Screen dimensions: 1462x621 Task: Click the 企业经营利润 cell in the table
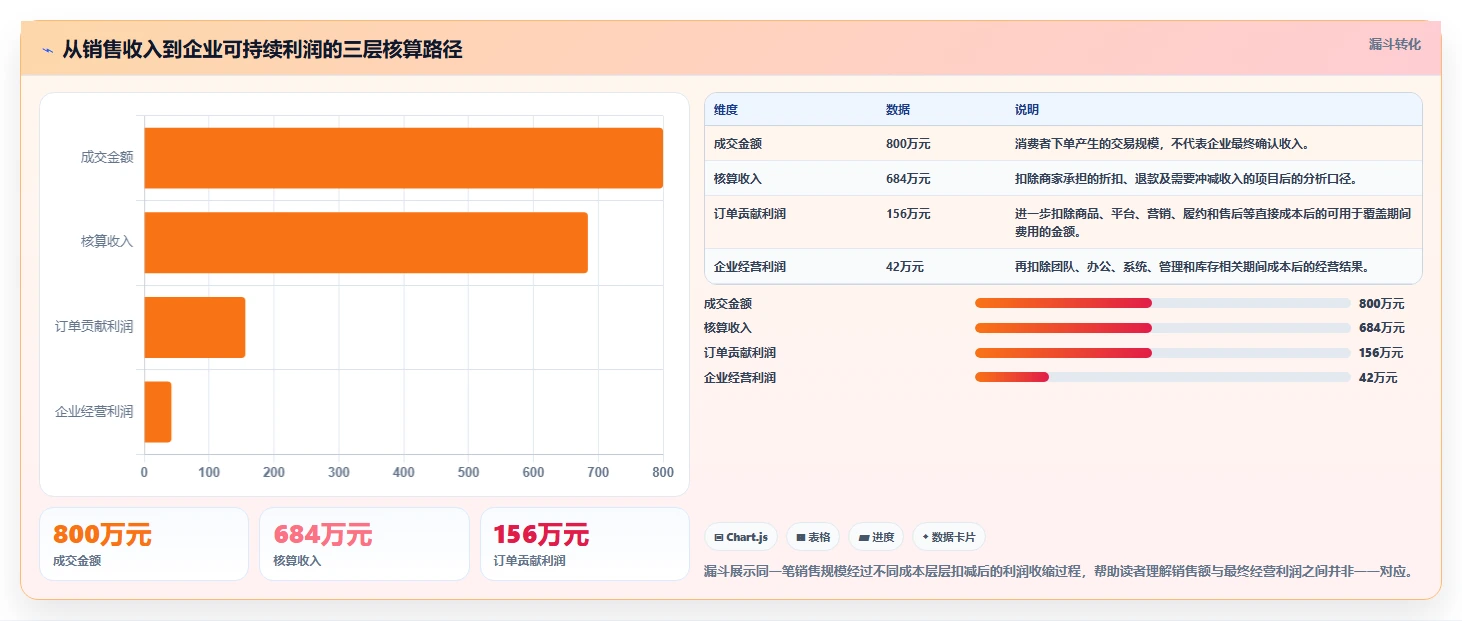click(750, 267)
